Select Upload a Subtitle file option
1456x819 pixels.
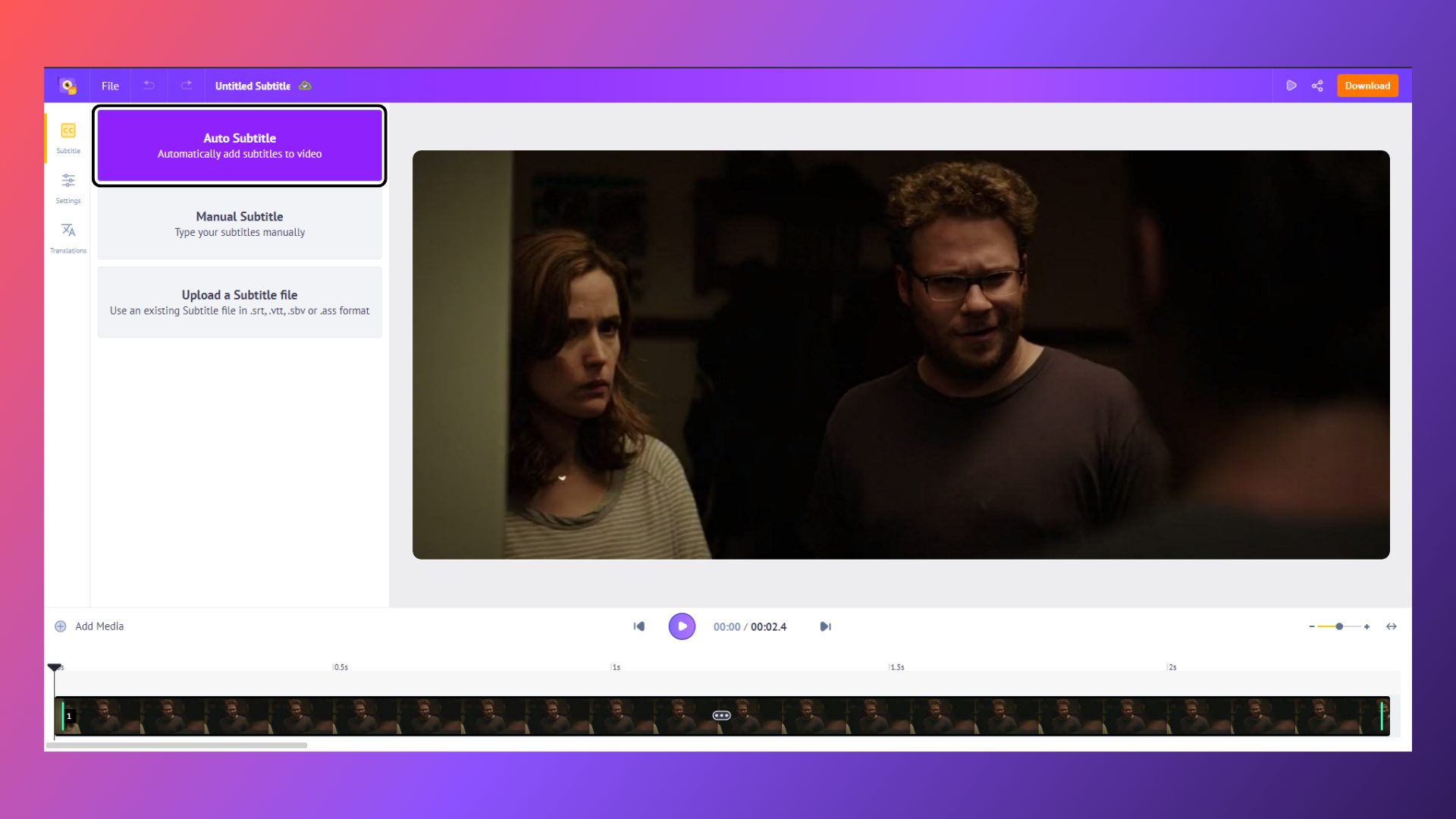pos(240,302)
